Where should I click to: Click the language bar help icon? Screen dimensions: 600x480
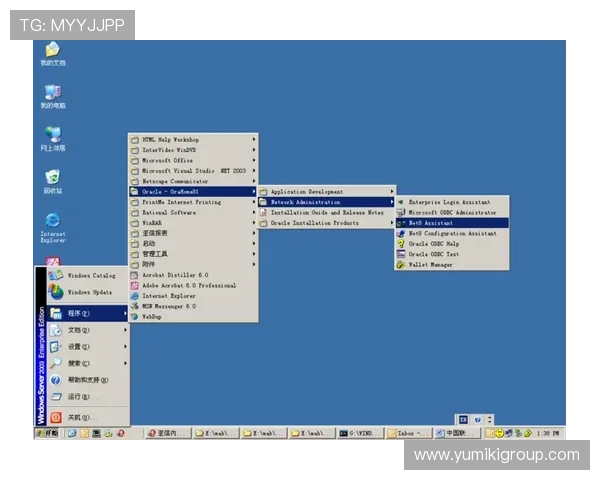[477, 420]
